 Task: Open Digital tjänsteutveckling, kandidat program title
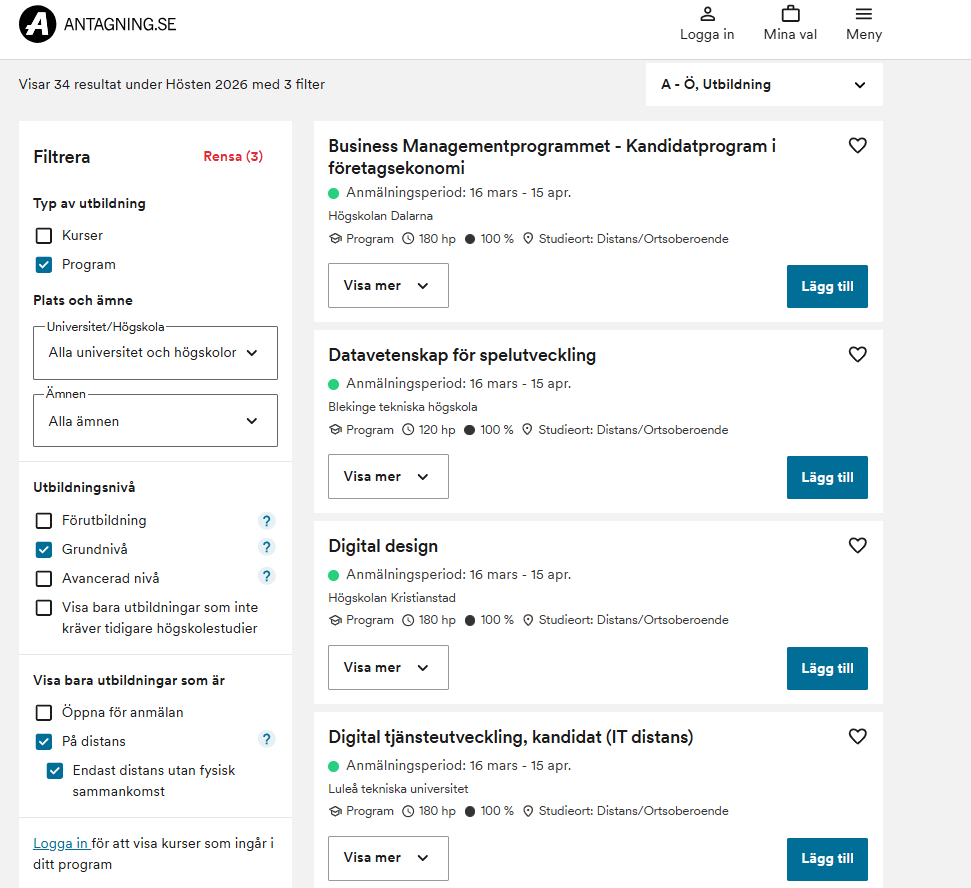pos(510,737)
